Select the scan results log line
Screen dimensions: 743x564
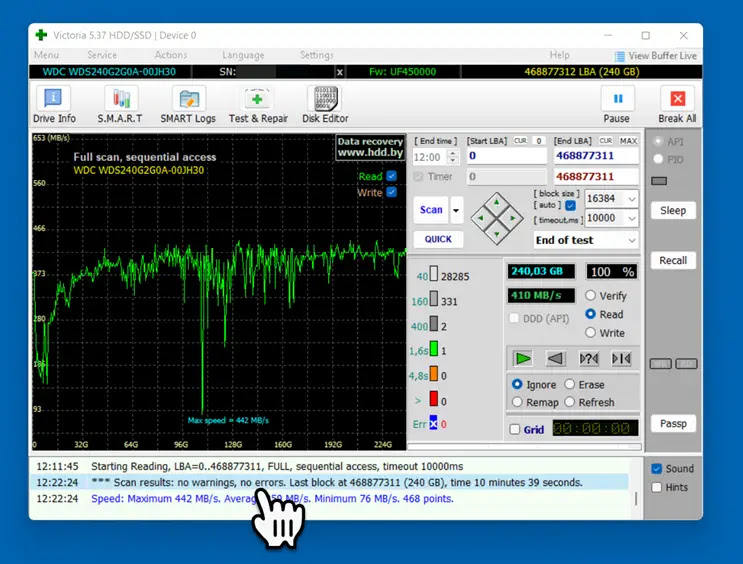pos(329,482)
